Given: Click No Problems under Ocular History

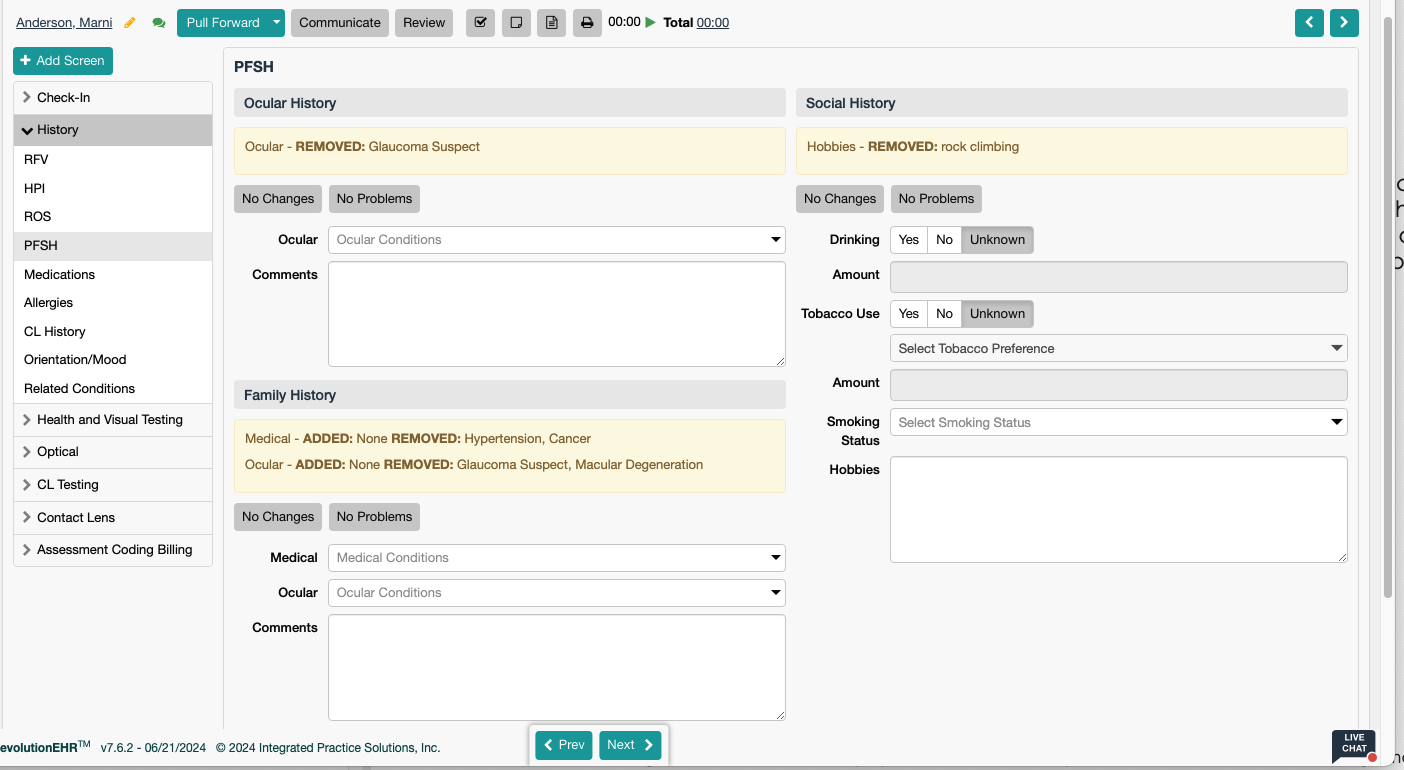Looking at the screenshot, I should point(374,199).
